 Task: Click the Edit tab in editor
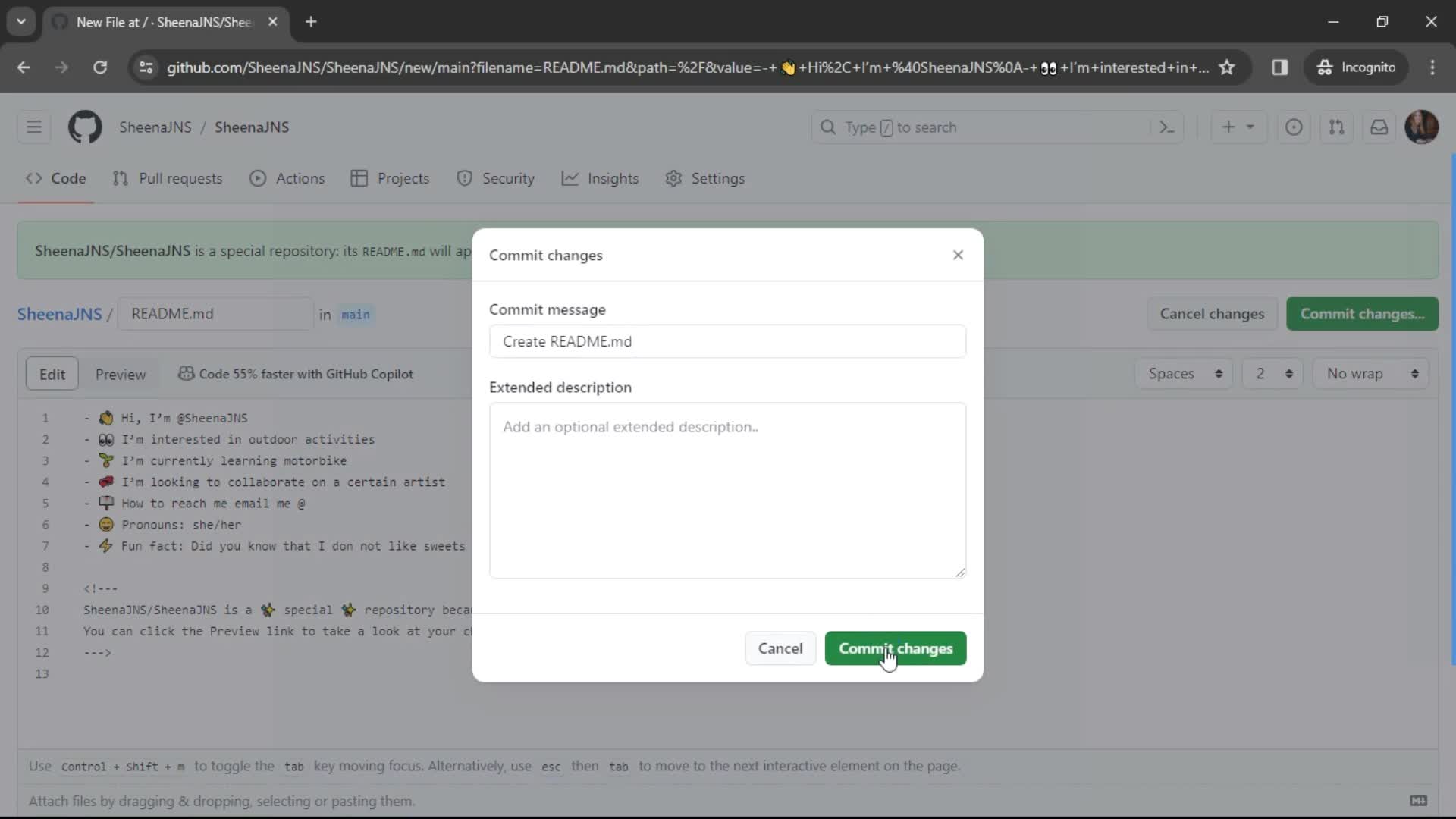pyautogui.click(x=51, y=374)
